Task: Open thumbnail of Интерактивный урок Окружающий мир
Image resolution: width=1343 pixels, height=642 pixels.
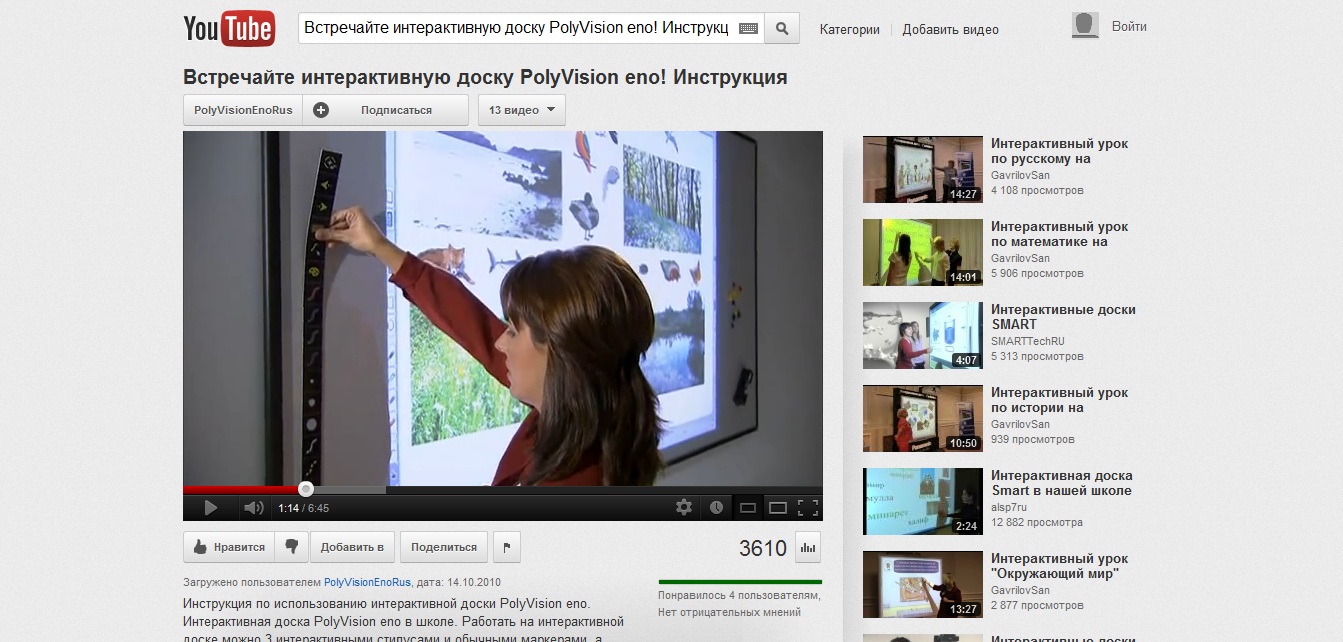Action: (x=923, y=584)
